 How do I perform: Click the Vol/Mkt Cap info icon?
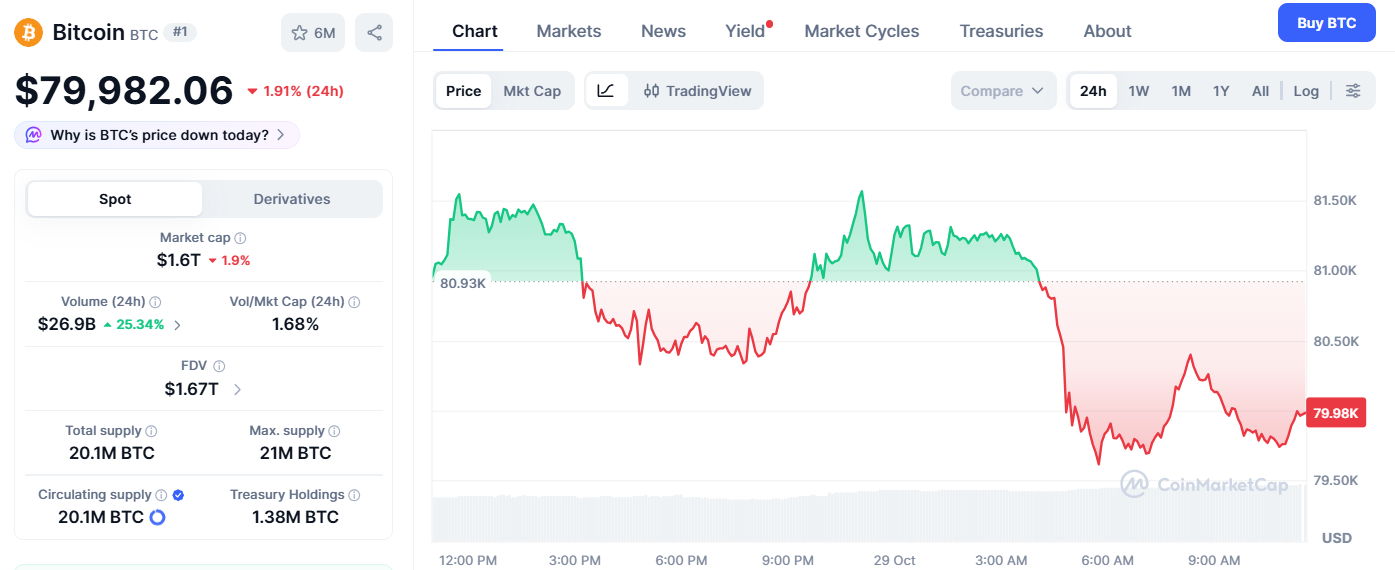coord(354,302)
